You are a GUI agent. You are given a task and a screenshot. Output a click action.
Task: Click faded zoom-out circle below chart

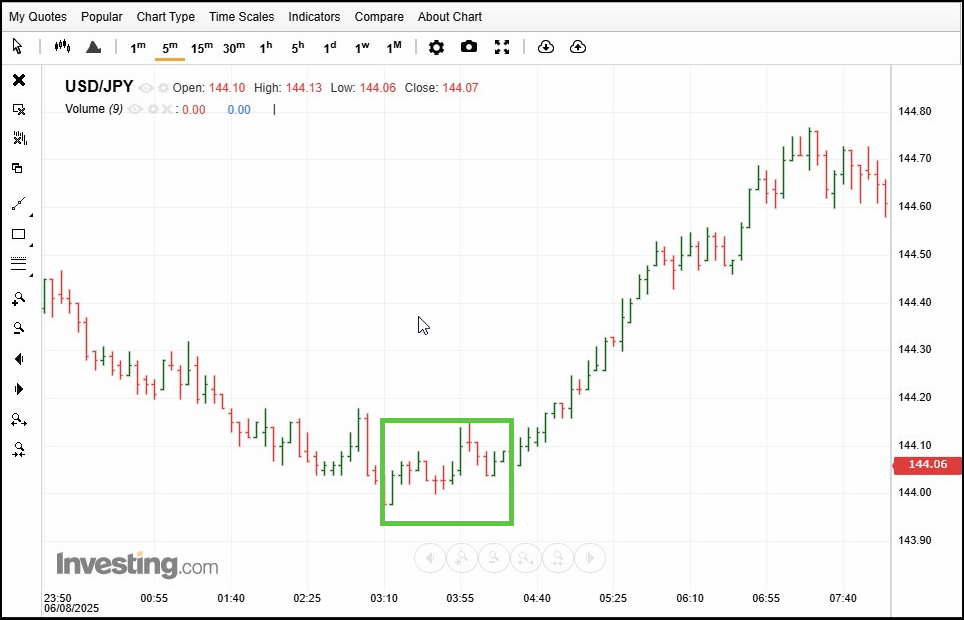pos(494,558)
